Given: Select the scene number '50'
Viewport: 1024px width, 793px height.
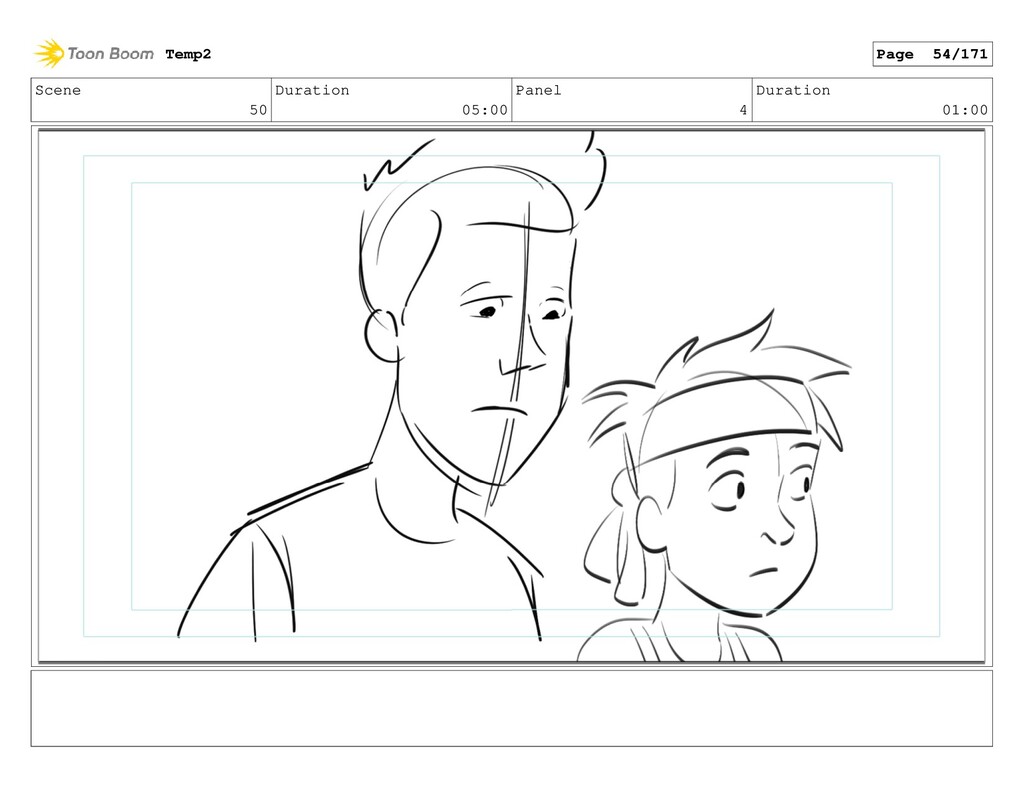Looking at the screenshot, I should (259, 110).
